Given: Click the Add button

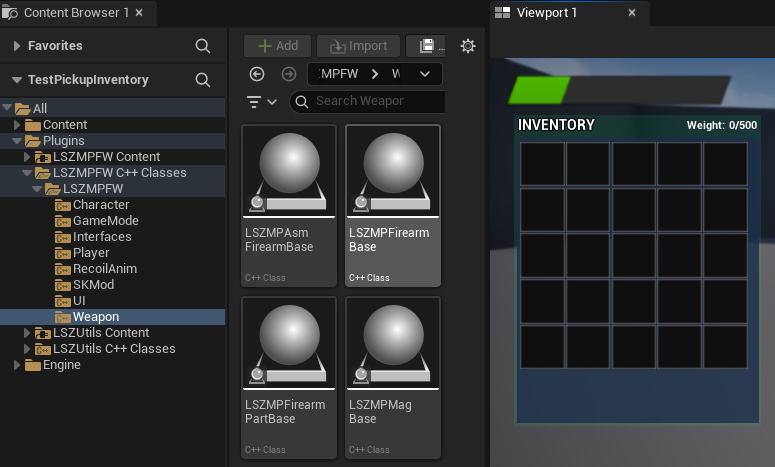Looking at the screenshot, I should tap(277, 46).
